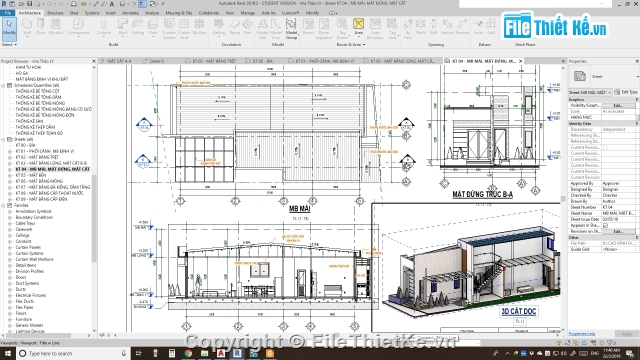Expand the KT 05 - MẶT BÊN sheet node
The width and height of the screenshot is (640, 360).
pos(10,175)
